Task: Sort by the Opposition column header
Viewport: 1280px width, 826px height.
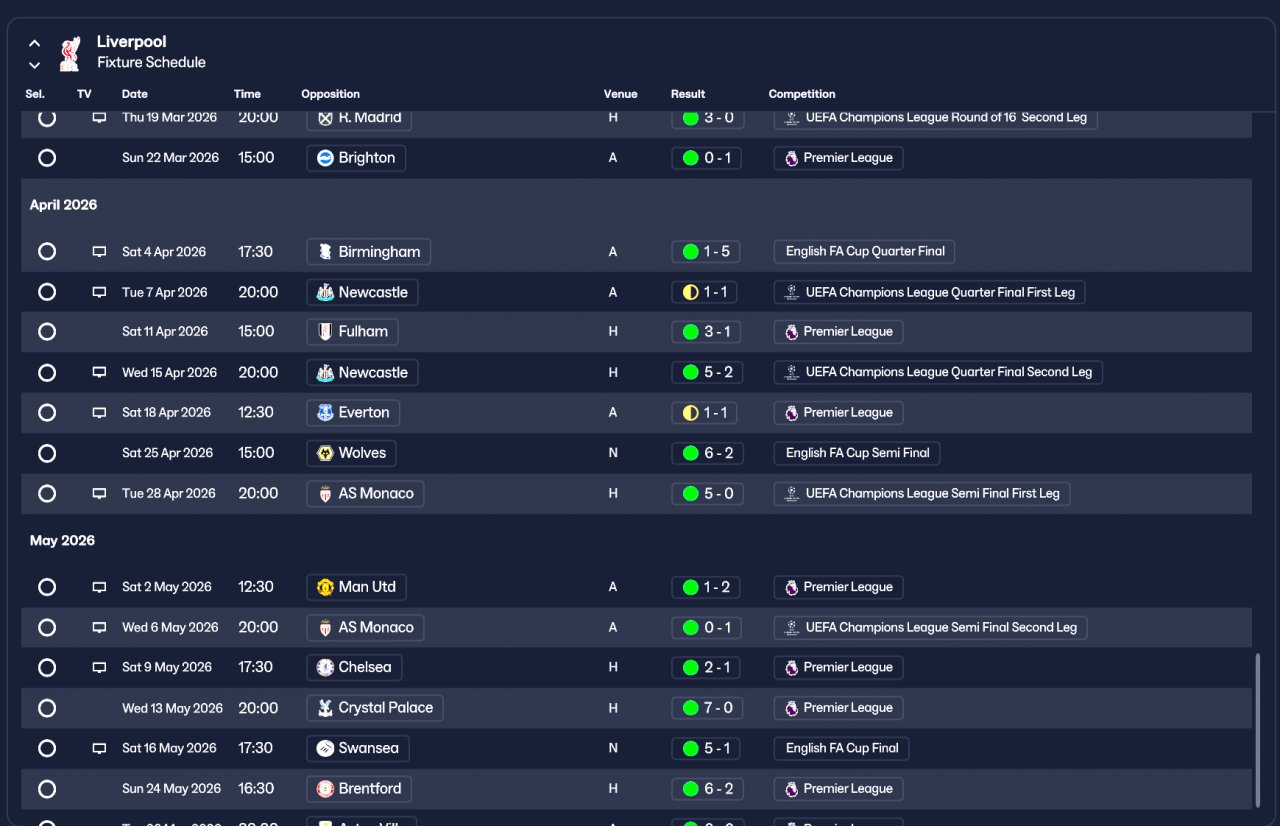Action: click(x=330, y=94)
